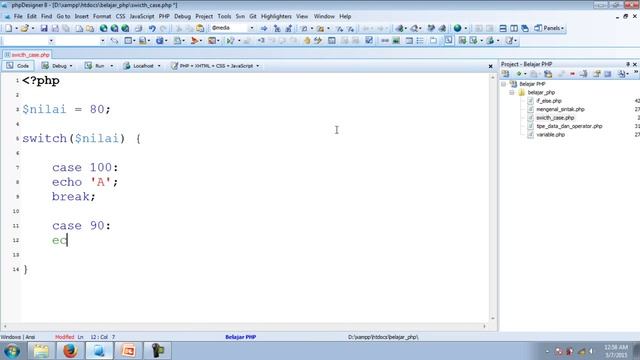The height and width of the screenshot is (360, 640).
Task: Click the New file icon in toolbar
Action: click(9, 28)
